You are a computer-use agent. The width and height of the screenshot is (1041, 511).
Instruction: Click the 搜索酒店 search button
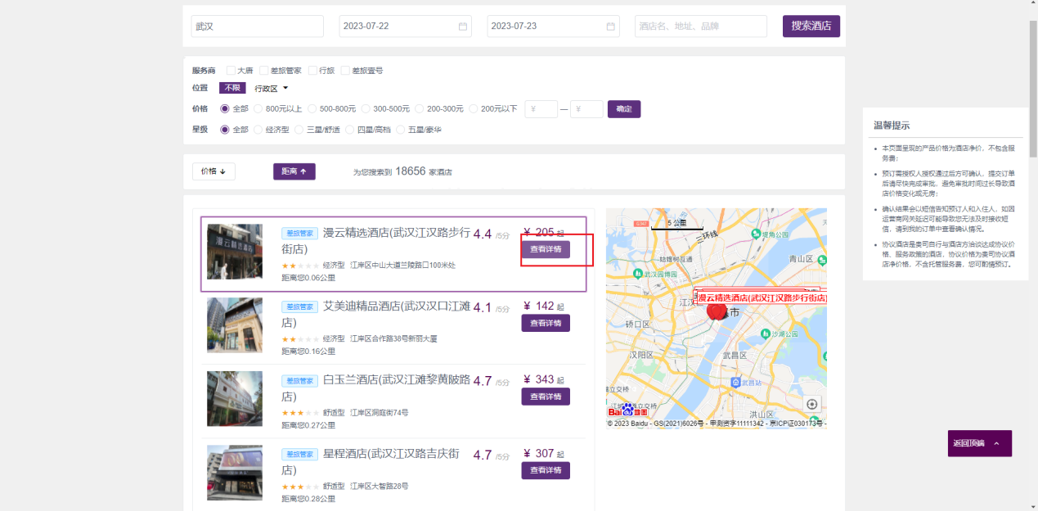(810, 26)
